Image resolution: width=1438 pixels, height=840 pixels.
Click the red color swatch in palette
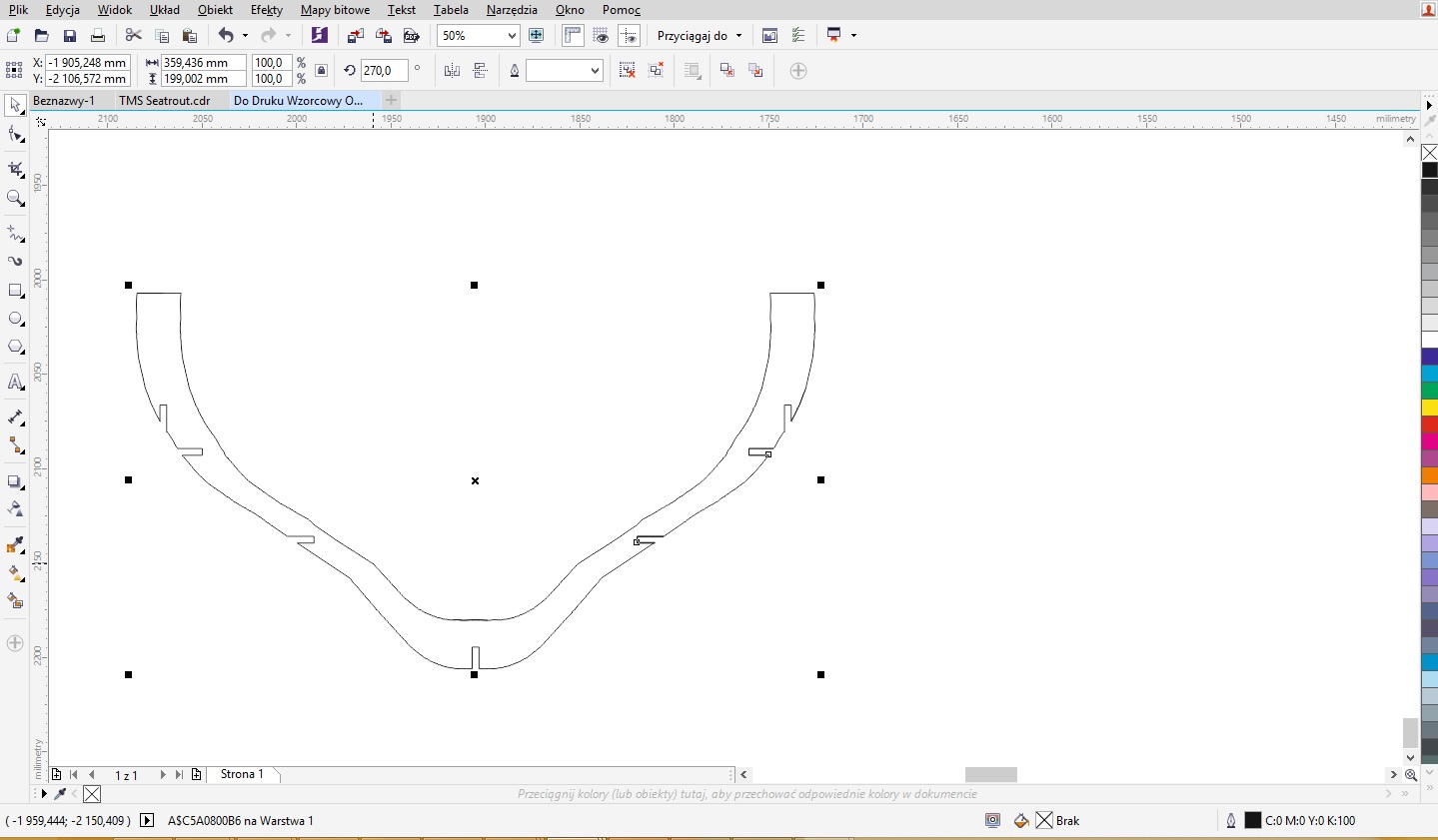click(x=1429, y=424)
